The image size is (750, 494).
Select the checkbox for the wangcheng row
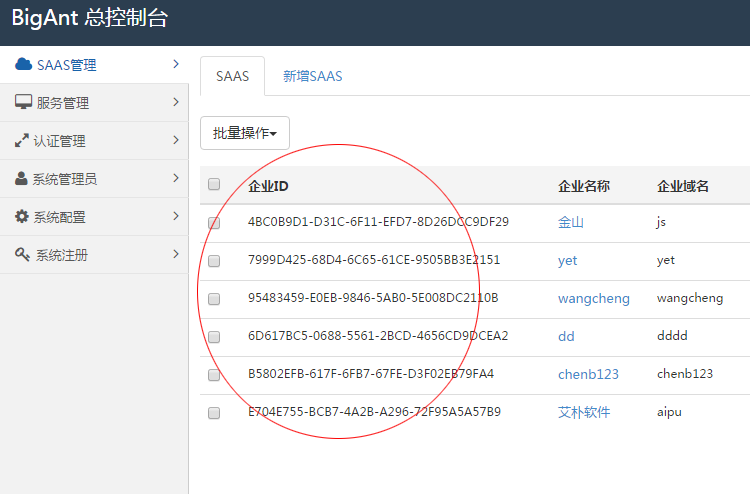[214, 298]
